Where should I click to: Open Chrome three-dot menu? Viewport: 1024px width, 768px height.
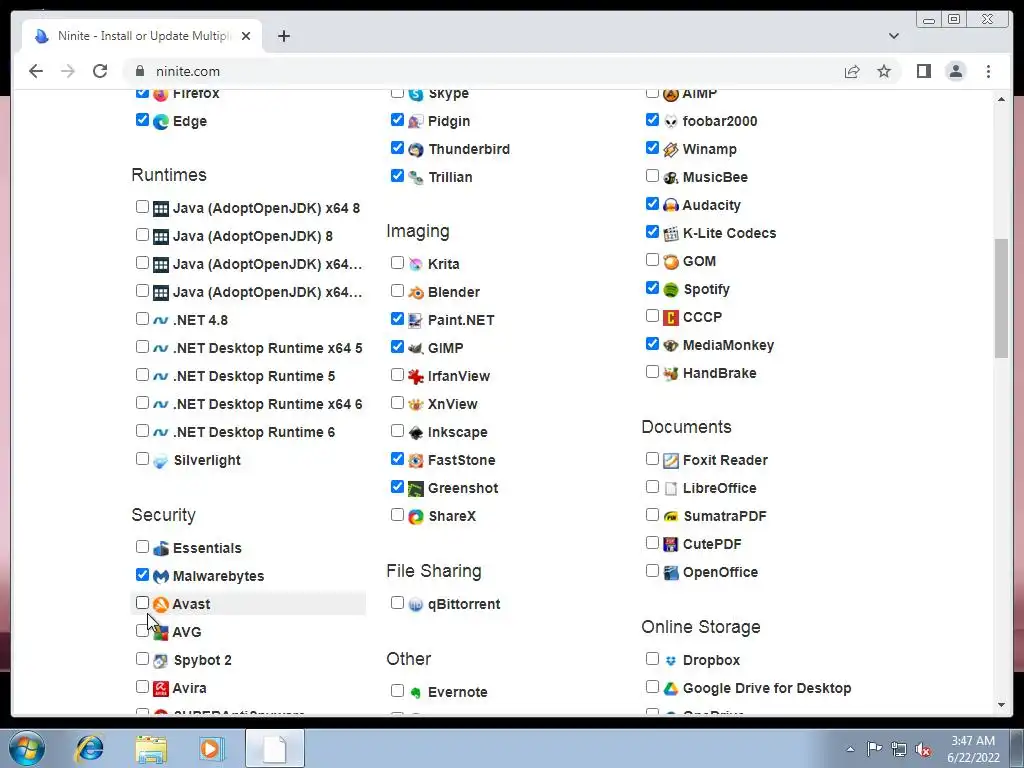point(988,71)
